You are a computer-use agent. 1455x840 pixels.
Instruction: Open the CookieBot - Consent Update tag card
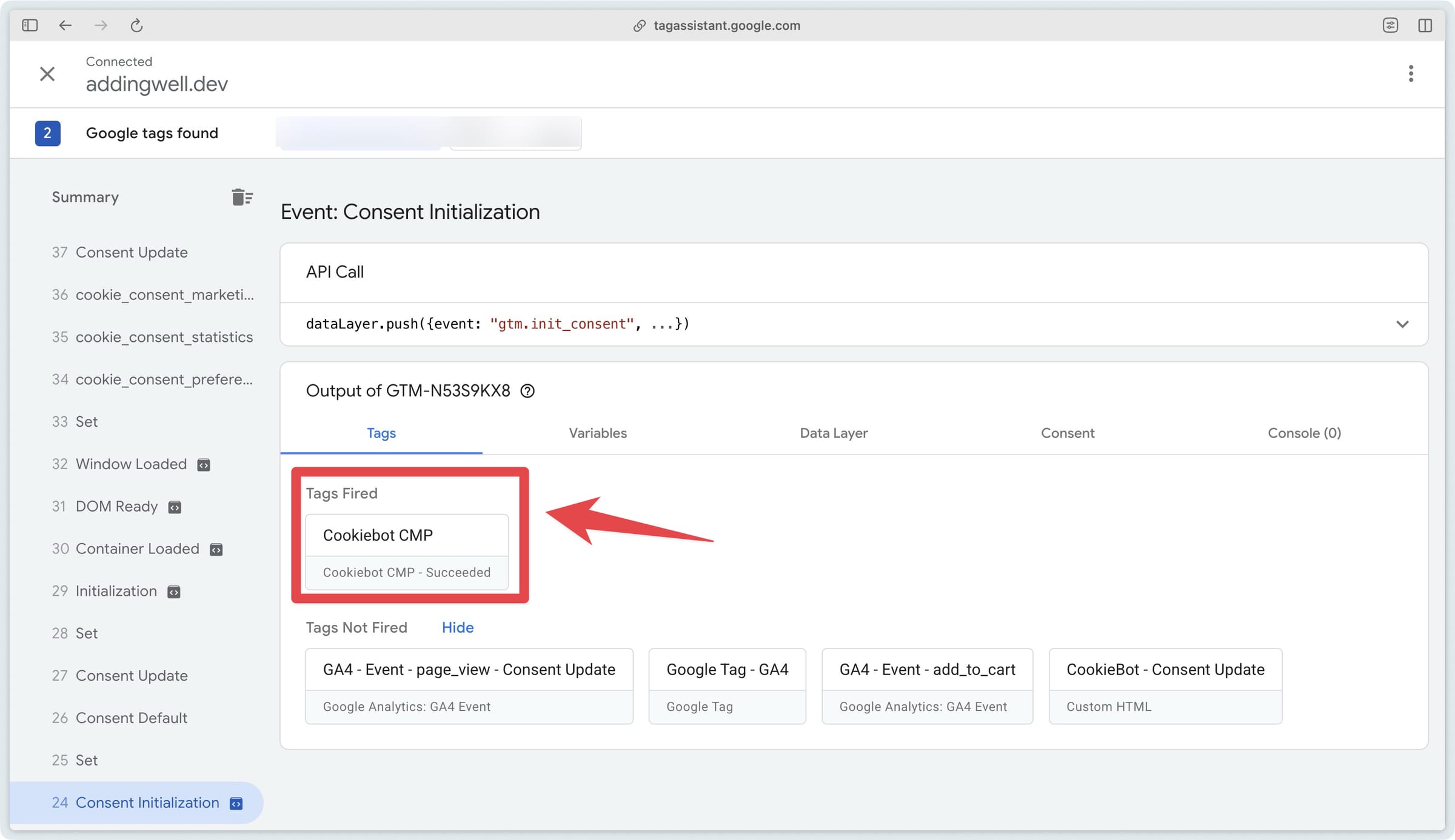click(1165, 686)
